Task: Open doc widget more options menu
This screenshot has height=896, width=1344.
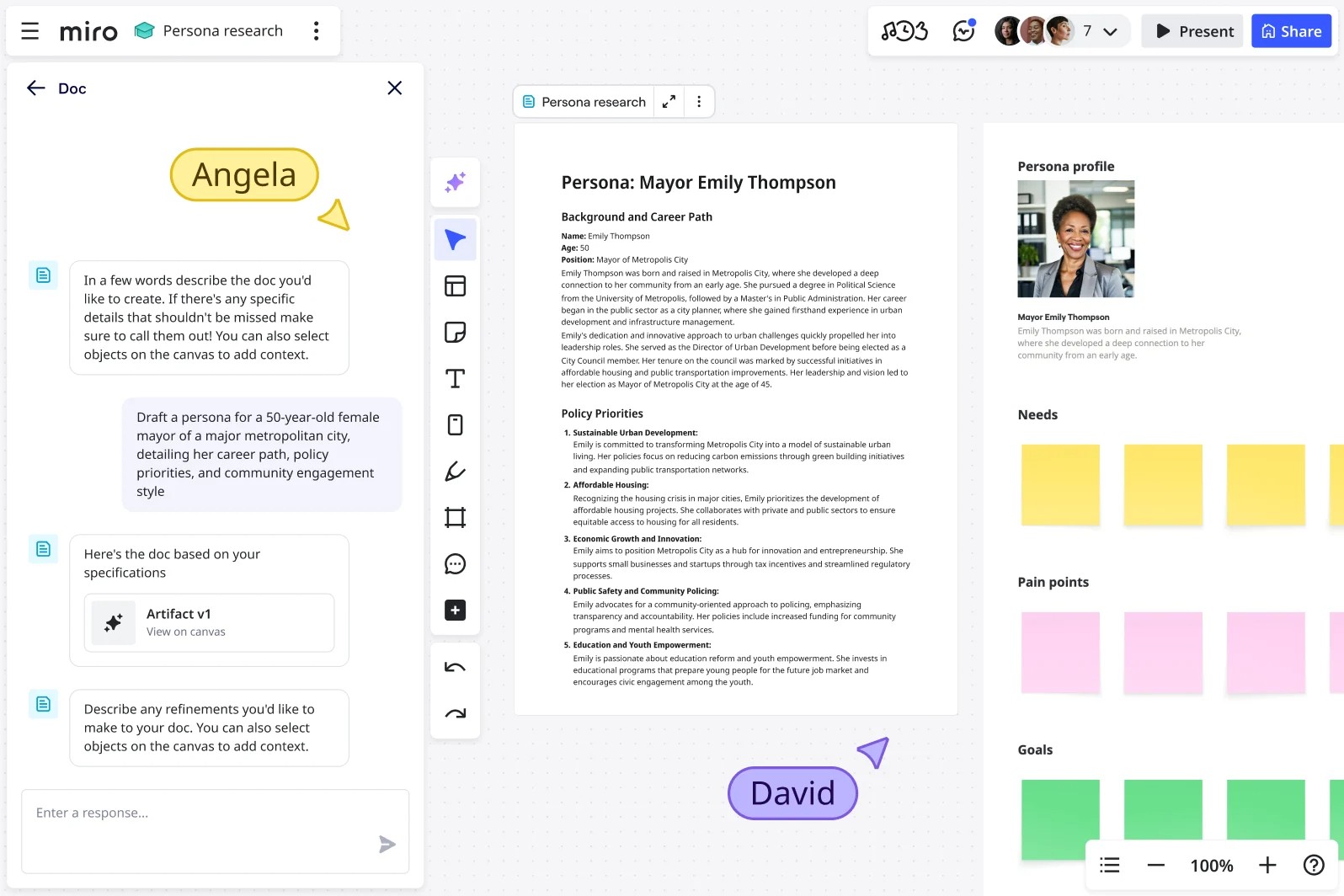Action: [x=699, y=102]
